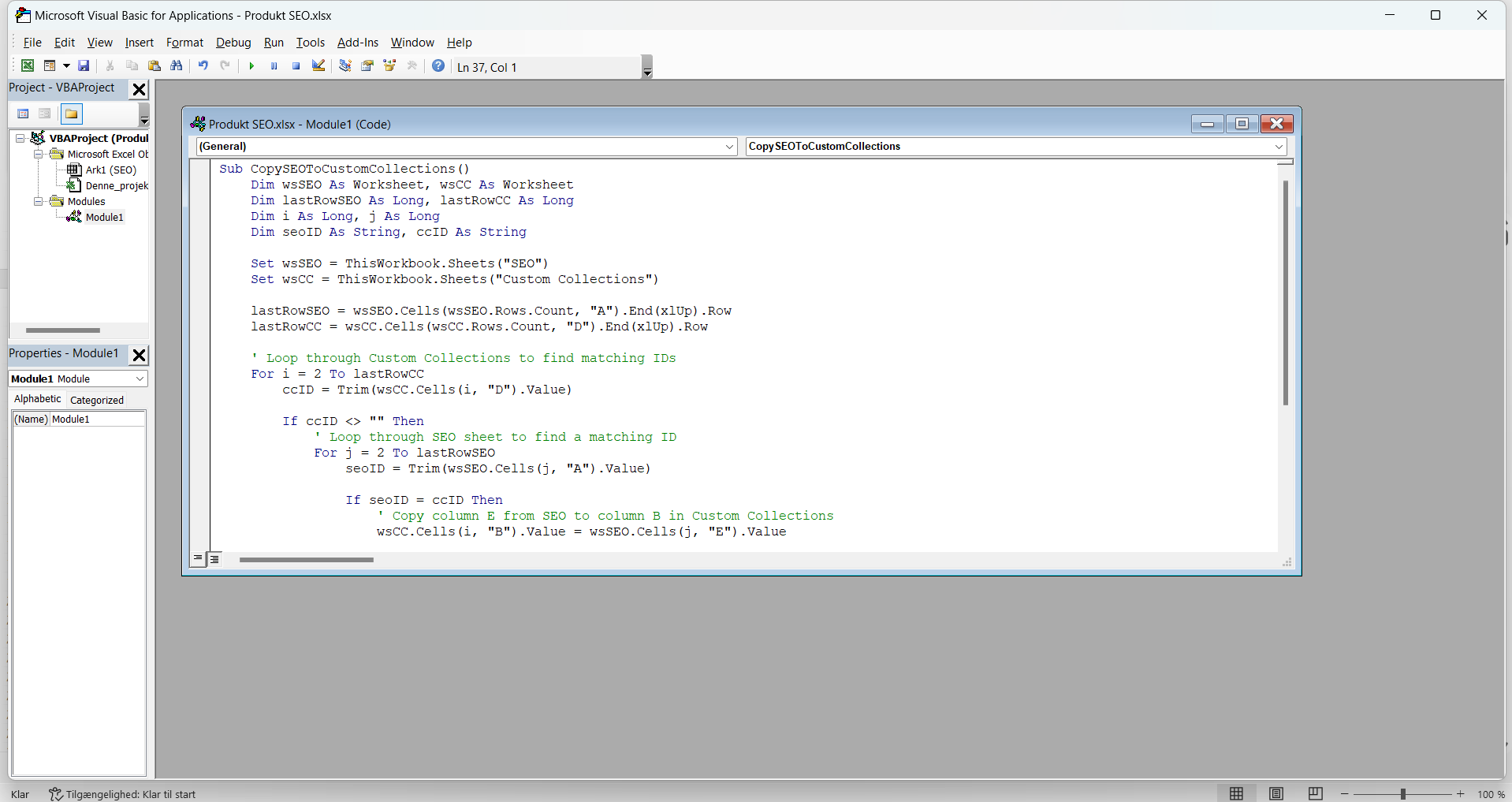Open VBA Help question mark icon

pos(438,66)
